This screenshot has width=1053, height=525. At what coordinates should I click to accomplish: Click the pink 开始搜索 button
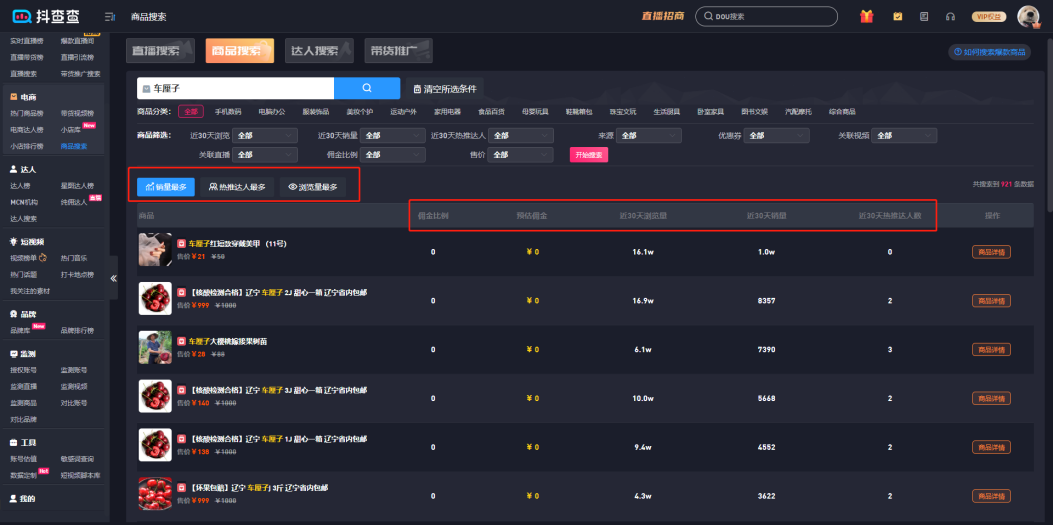pyautogui.click(x=589, y=155)
